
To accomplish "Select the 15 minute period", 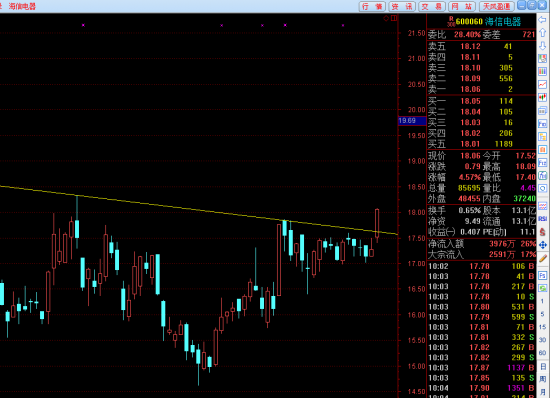I will (542, 327).
